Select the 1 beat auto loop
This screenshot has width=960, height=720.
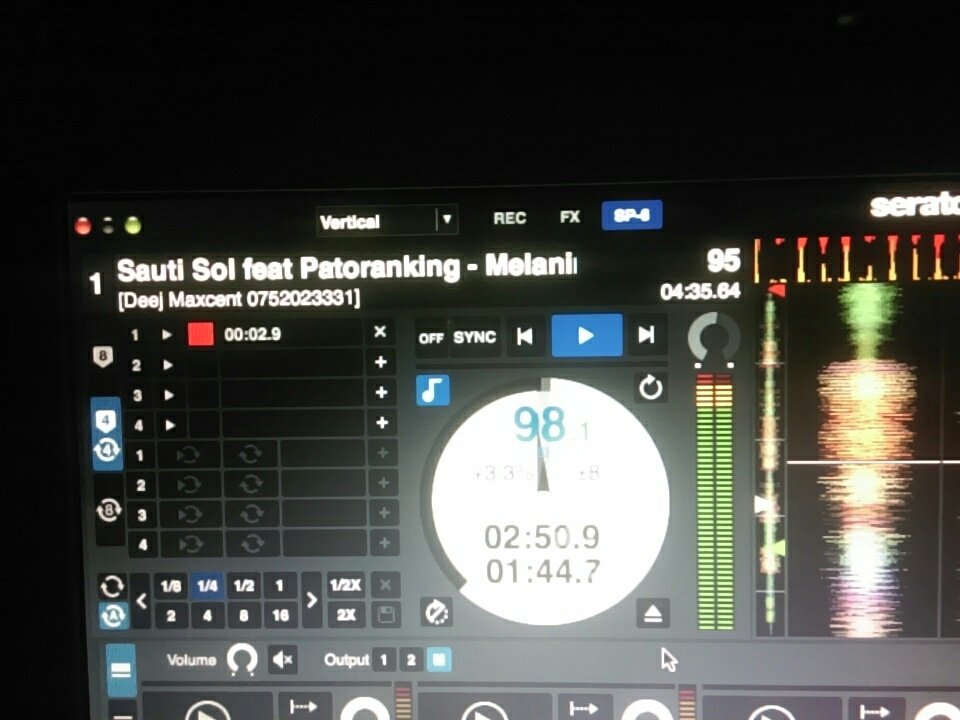tap(280, 586)
